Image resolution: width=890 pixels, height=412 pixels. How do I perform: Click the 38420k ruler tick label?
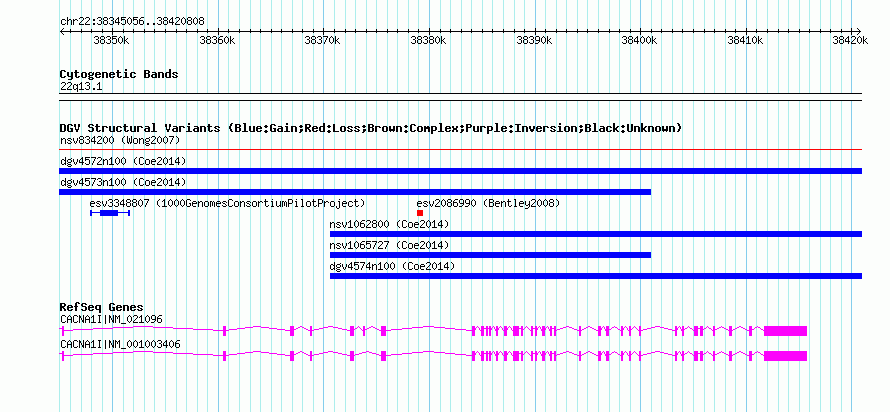coord(850,40)
